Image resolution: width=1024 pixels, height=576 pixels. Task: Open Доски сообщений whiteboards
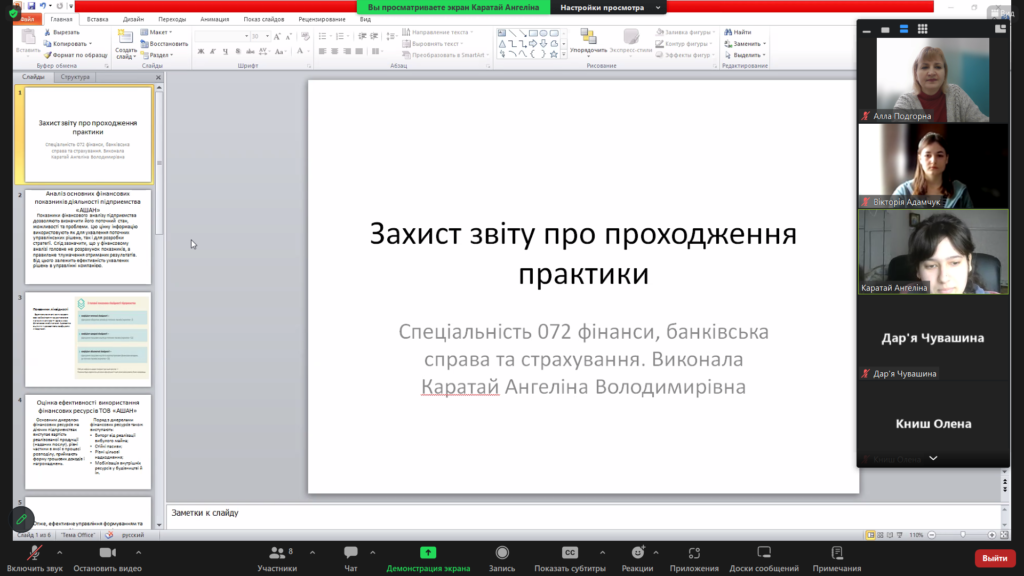(764, 559)
